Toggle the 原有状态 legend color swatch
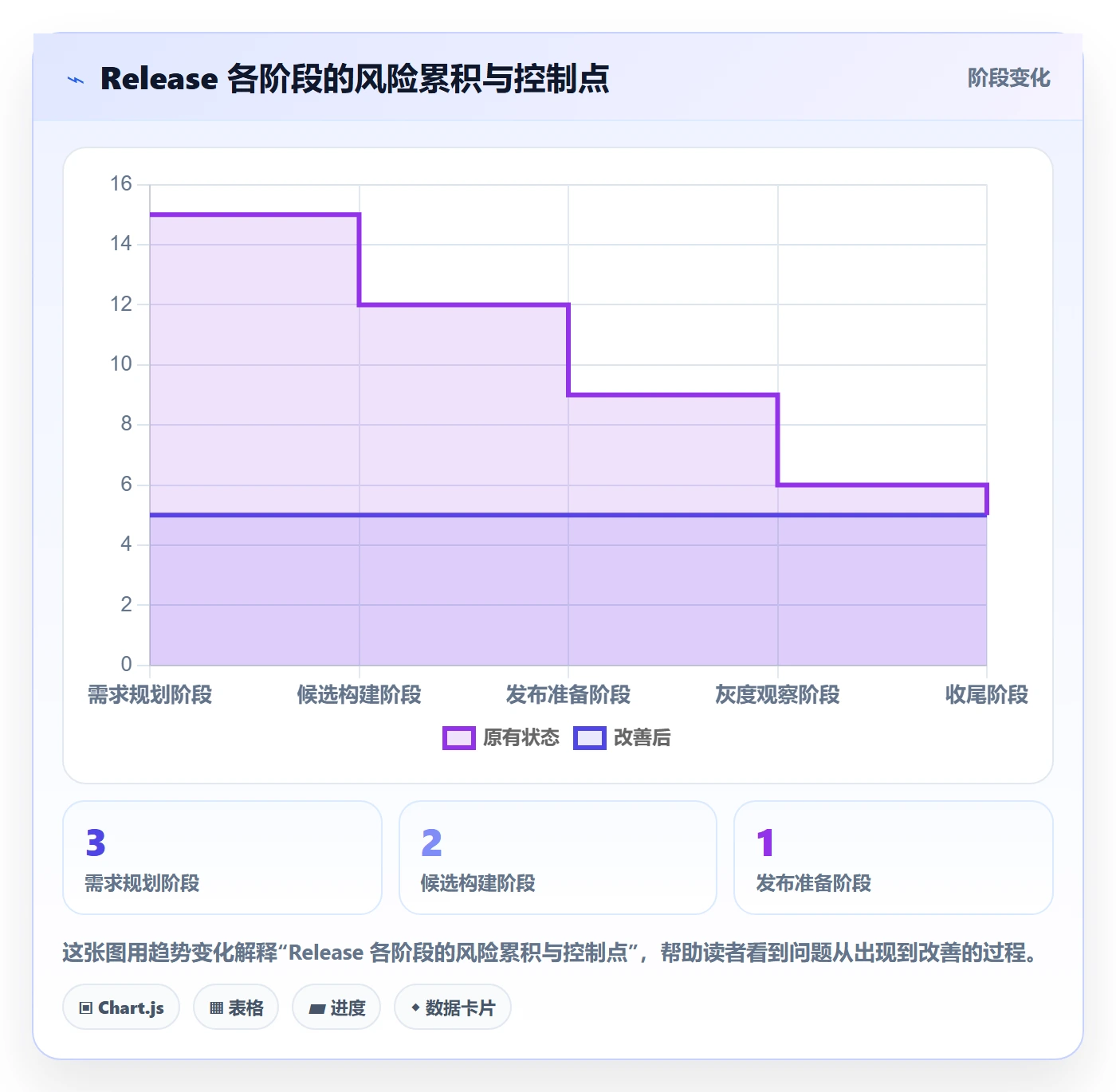Viewport: 1116px width, 1092px height. click(459, 738)
